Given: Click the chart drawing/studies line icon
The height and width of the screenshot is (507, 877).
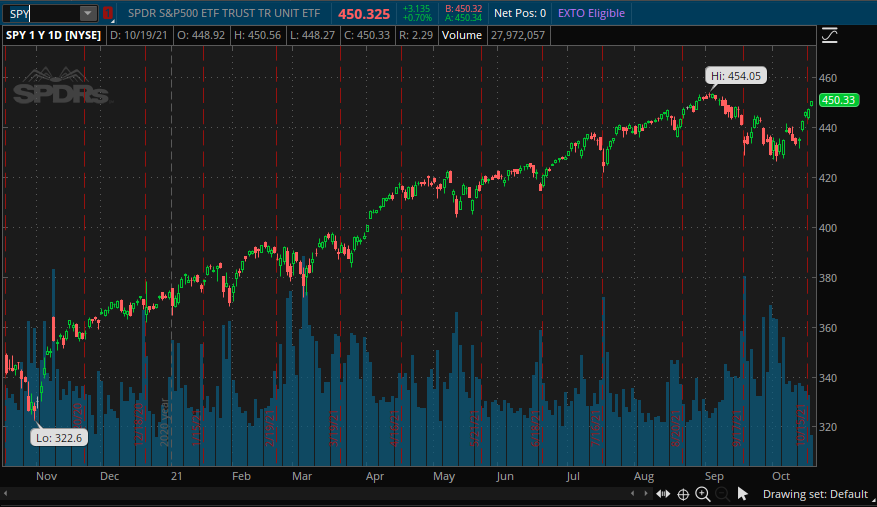Looking at the screenshot, I should coord(829,36).
